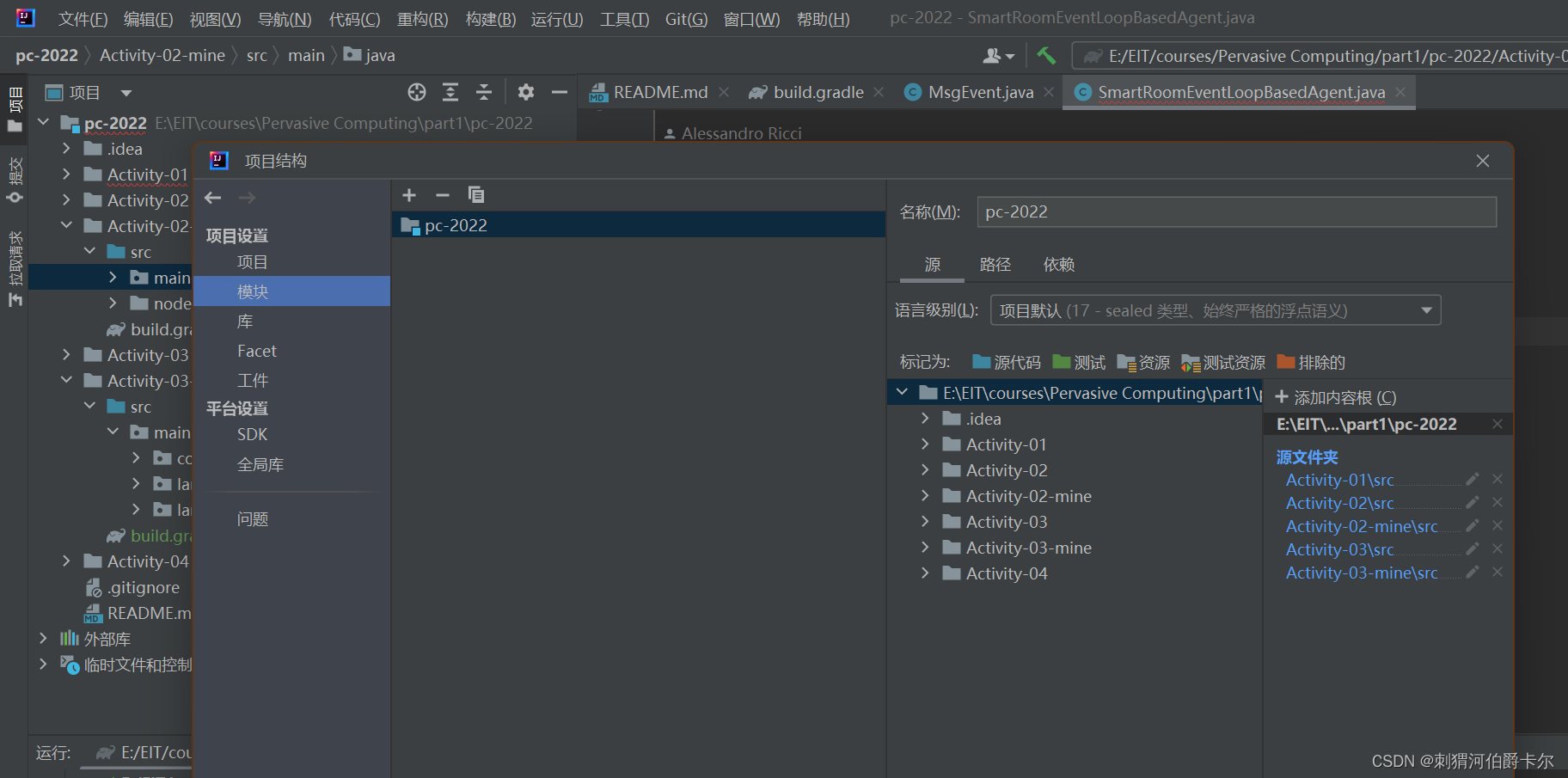The width and height of the screenshot is (1568, 778).
Task: Expand .idea folder in dialog content tree
Action: tap(925, 419)
